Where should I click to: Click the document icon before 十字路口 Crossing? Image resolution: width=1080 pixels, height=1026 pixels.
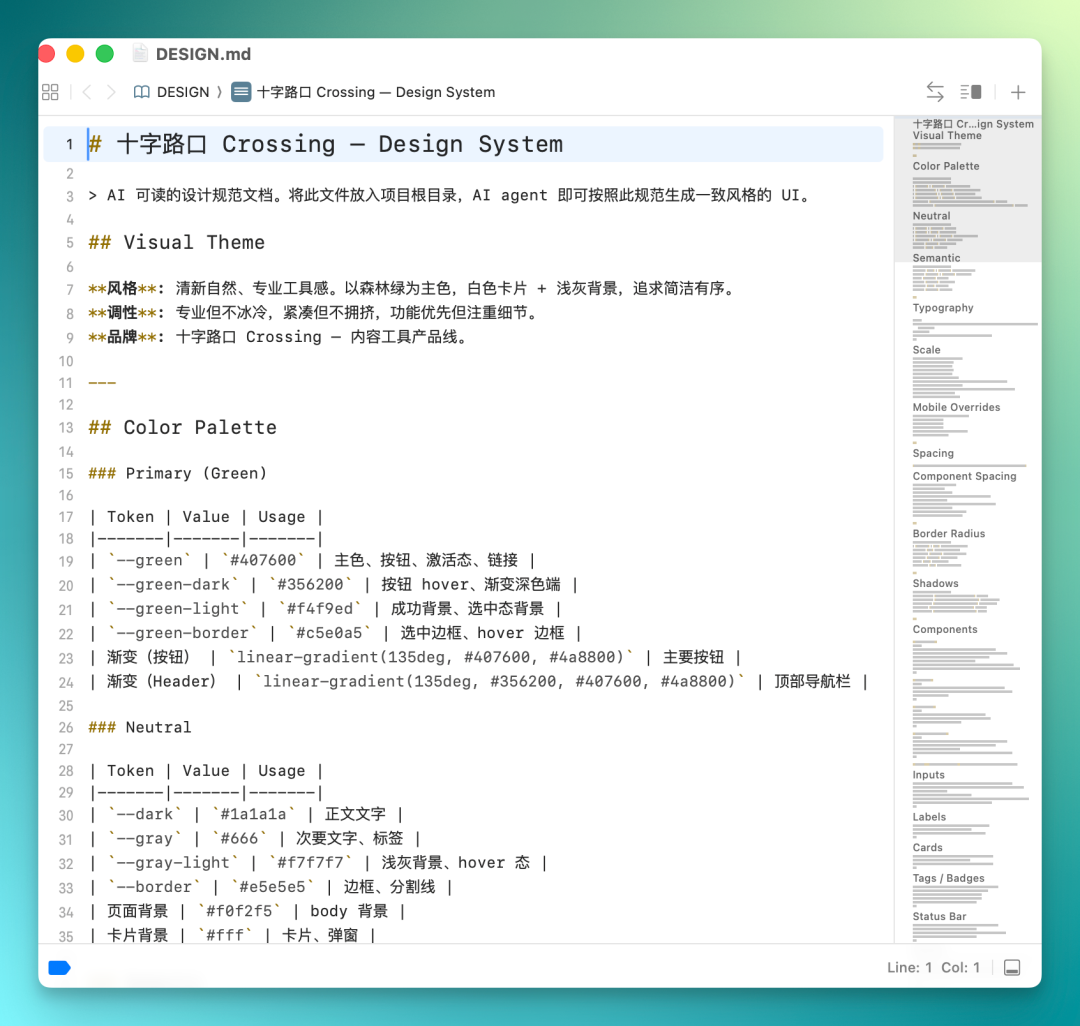[241, 92]
